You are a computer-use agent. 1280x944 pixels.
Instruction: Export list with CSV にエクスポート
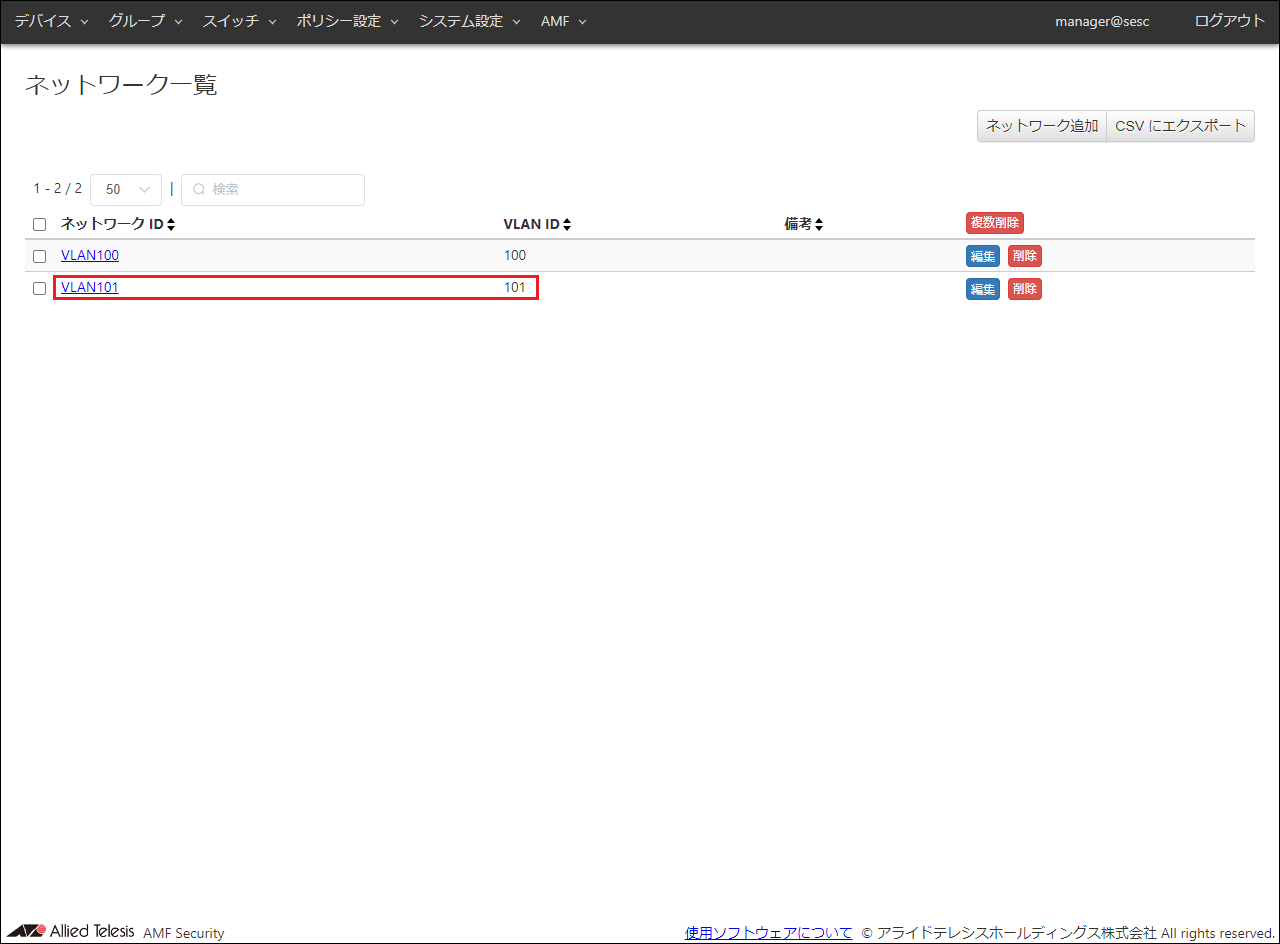pos(1180,126)
